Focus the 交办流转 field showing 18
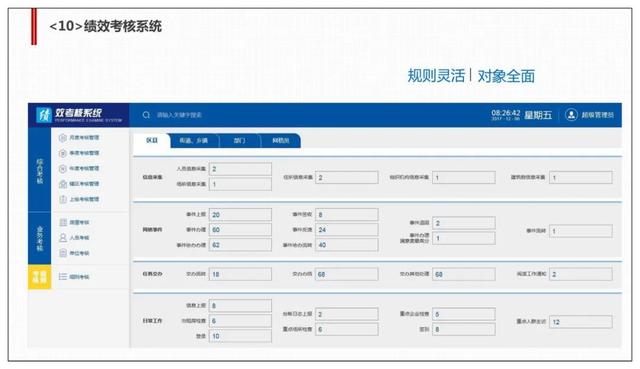640x369 pixels. click(240, 274)
